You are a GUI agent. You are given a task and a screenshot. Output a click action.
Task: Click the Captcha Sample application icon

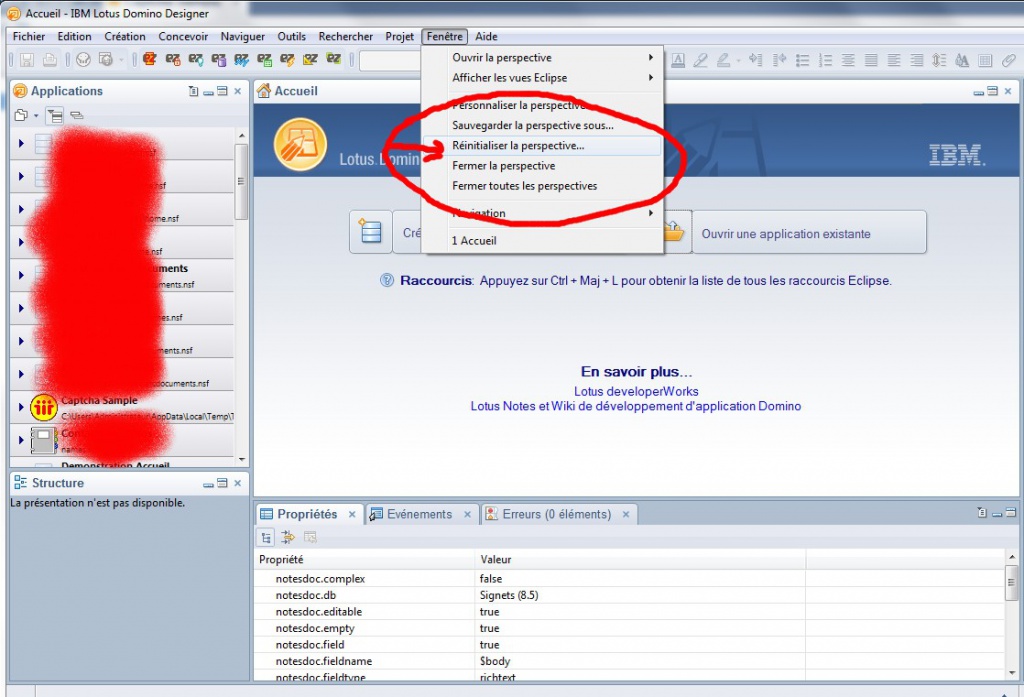[43, 407]
